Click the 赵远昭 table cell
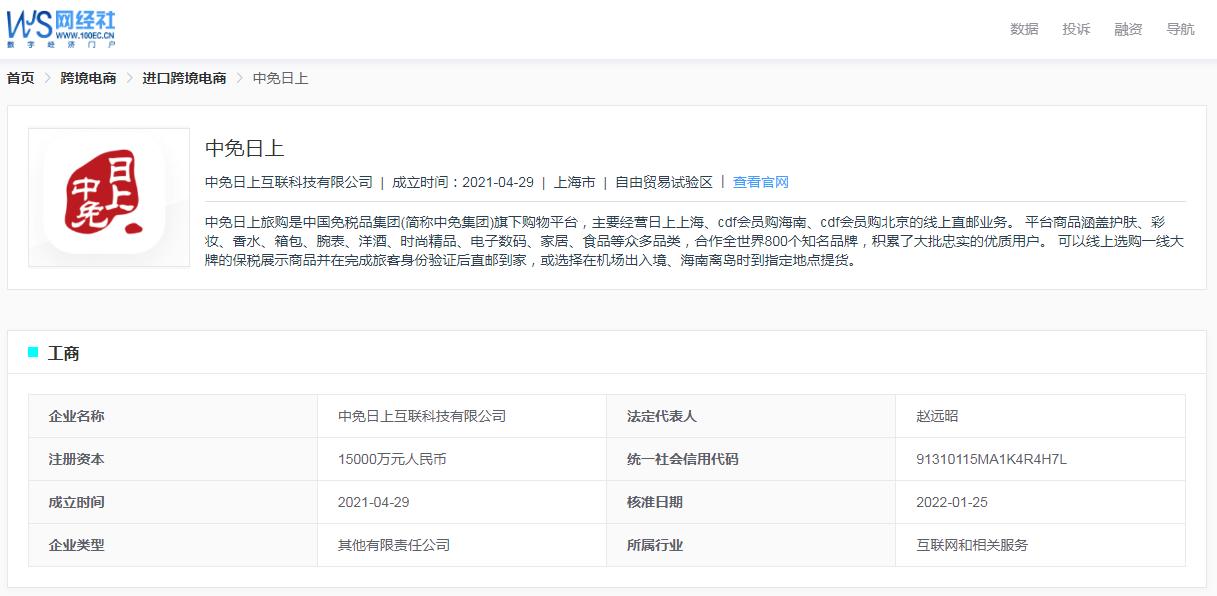The width and height of the screenshot is (1217, 596). (x=1040, y=416)
